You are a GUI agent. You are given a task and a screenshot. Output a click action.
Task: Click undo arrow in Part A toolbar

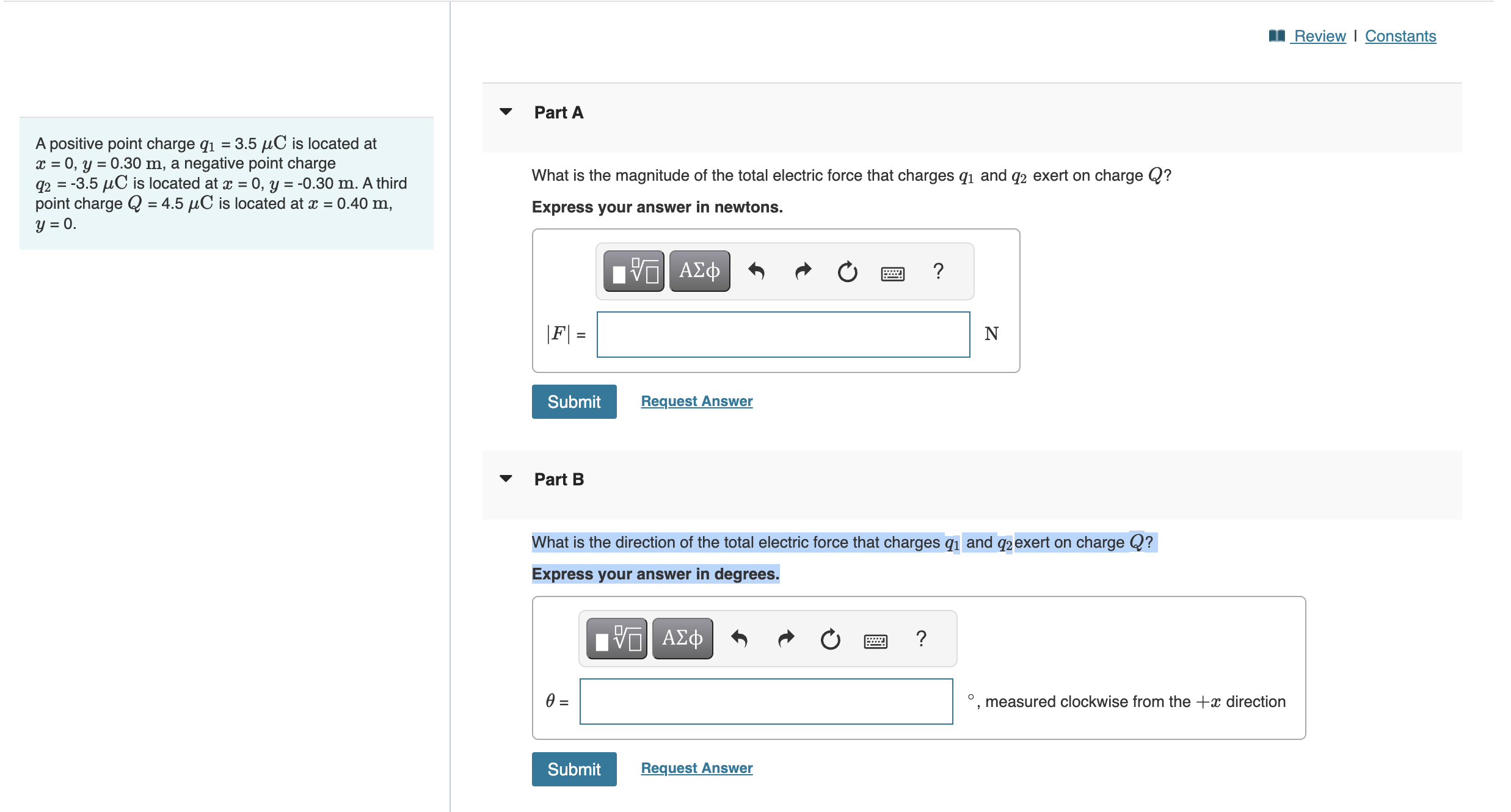coord(757,271)
